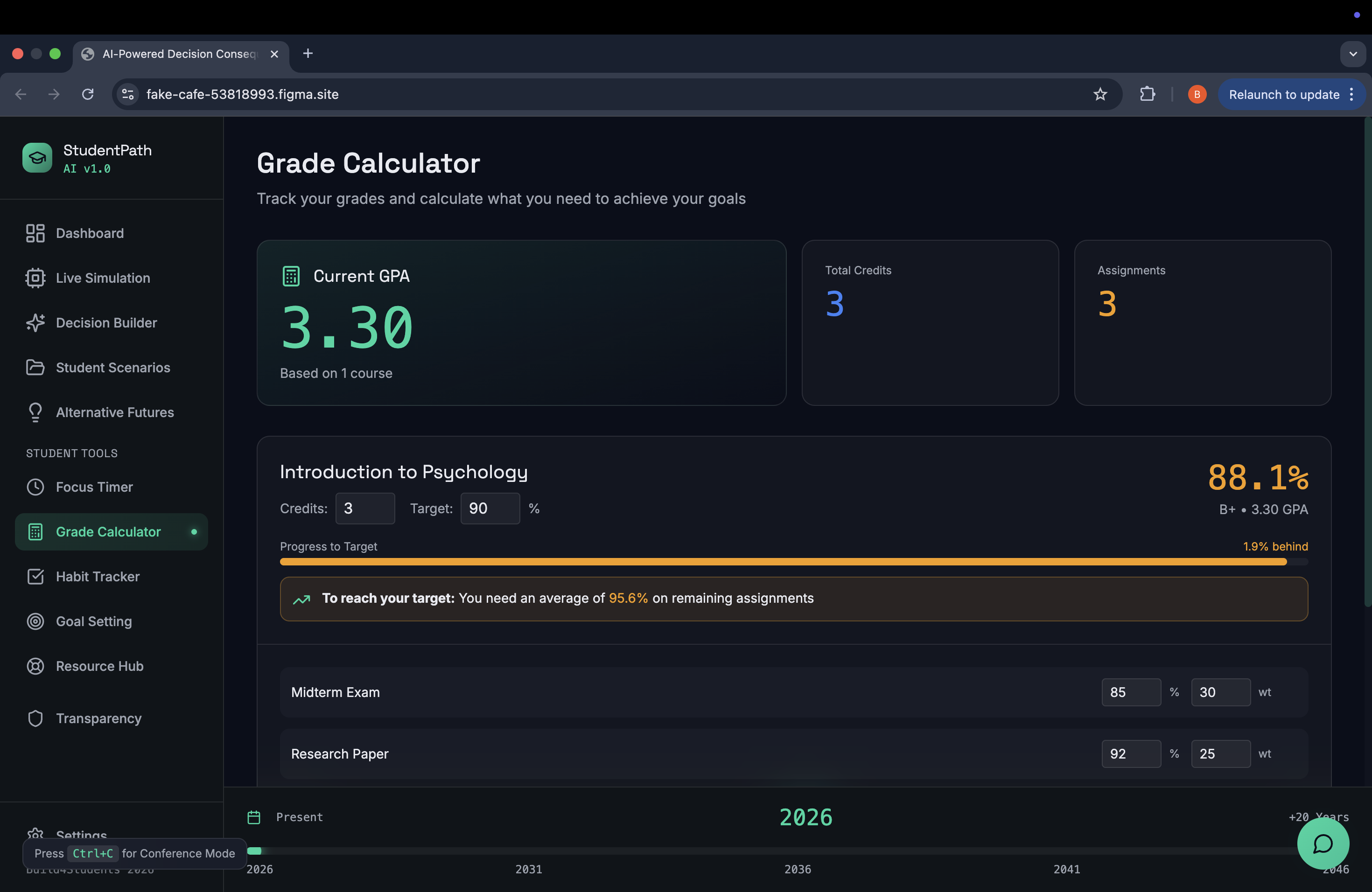1372x892 pixels.
Task: Select Goal Setting in the sidebar
Action: (x=94, y=621)
